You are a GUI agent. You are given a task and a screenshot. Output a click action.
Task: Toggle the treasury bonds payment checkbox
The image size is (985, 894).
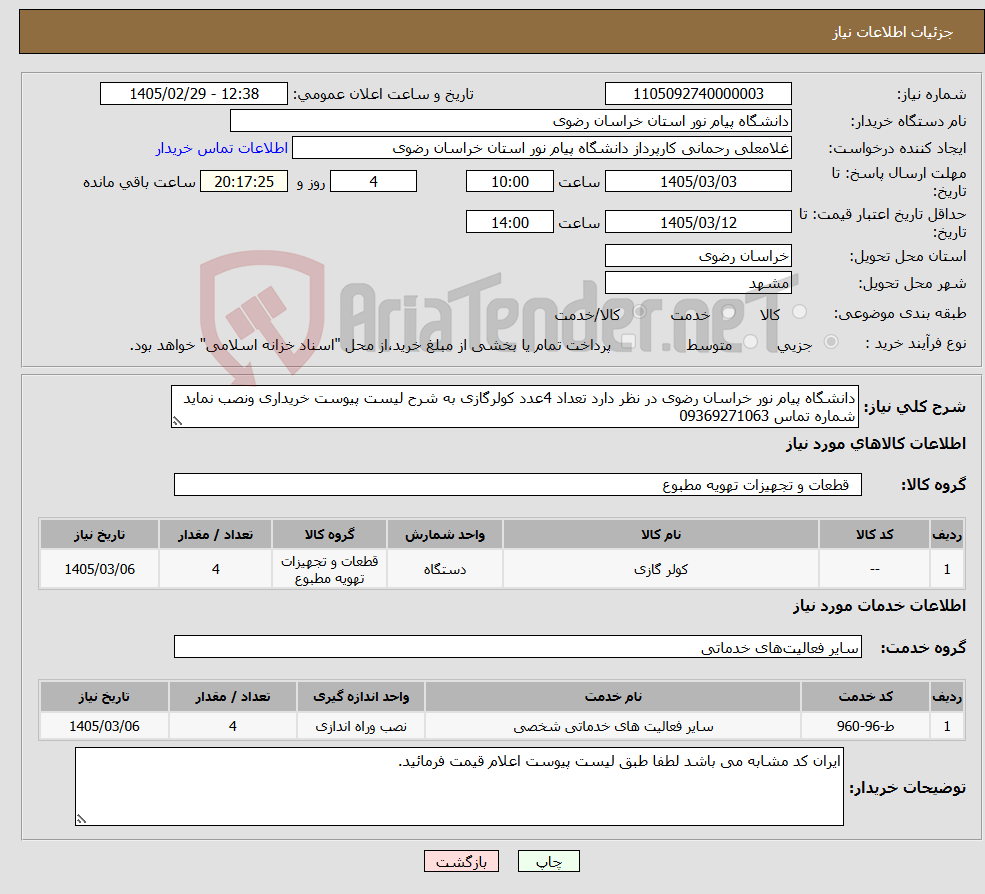pos(628,342)
